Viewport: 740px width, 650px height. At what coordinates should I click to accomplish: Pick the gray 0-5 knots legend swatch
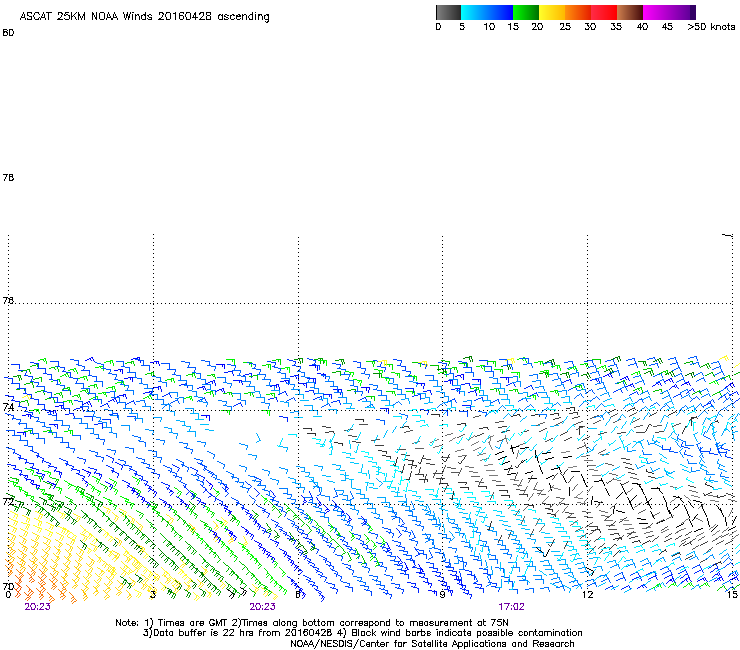(448, 12)
